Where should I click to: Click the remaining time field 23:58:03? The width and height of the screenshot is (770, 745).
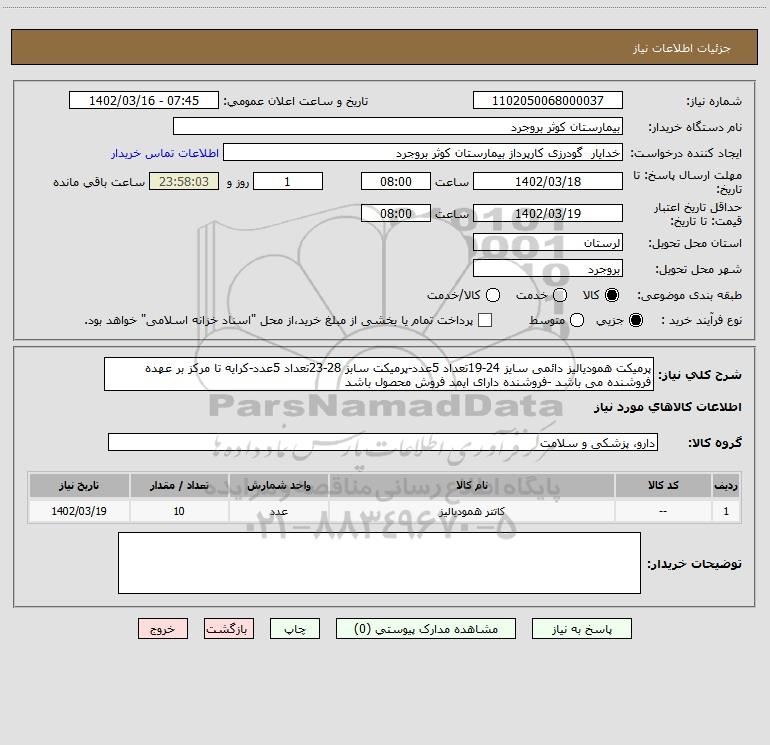184,181
